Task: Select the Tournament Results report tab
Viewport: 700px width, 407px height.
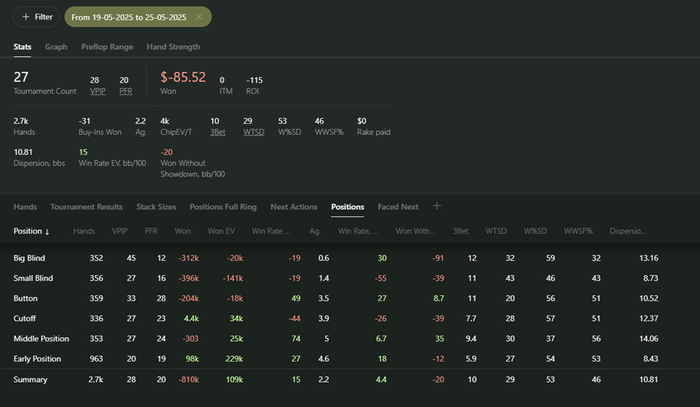Action: click(86, 207)
